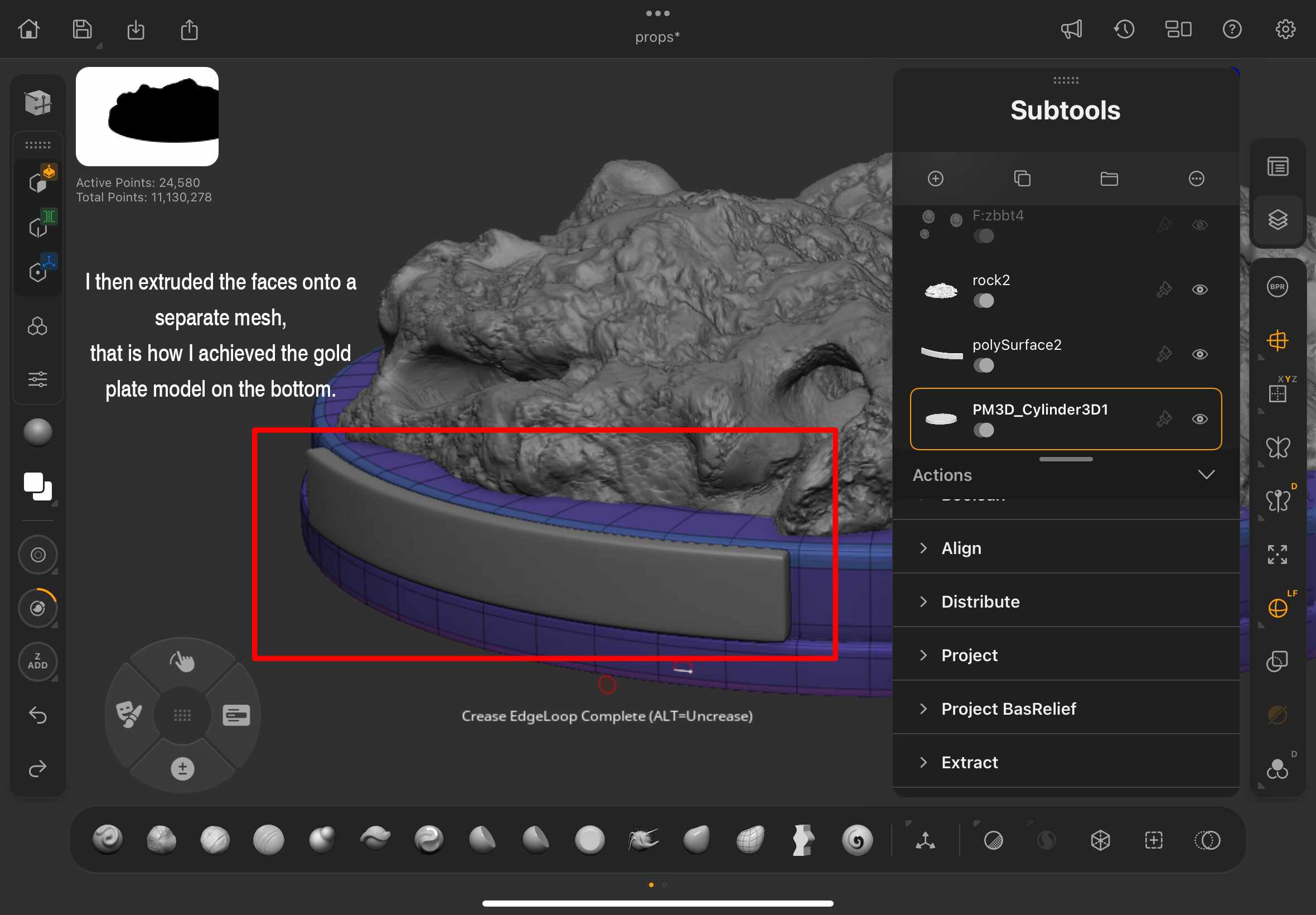Select the SnakeHook brush in bottom shelf
Viewport: 1316px width, 915px height.
pyautogui.click(x=643, y=840)
